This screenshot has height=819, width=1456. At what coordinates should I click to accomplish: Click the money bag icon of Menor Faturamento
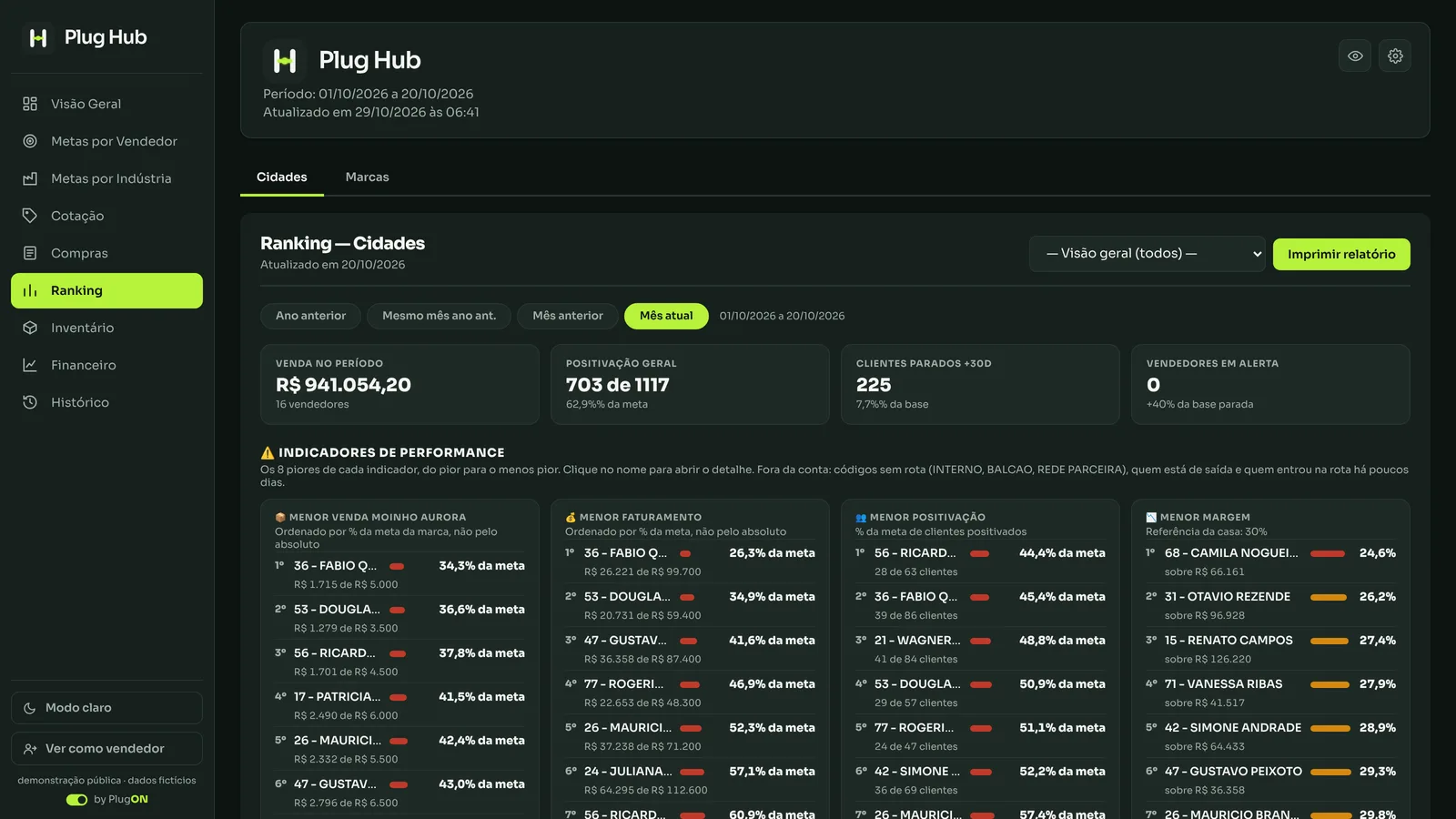[571, 517]
